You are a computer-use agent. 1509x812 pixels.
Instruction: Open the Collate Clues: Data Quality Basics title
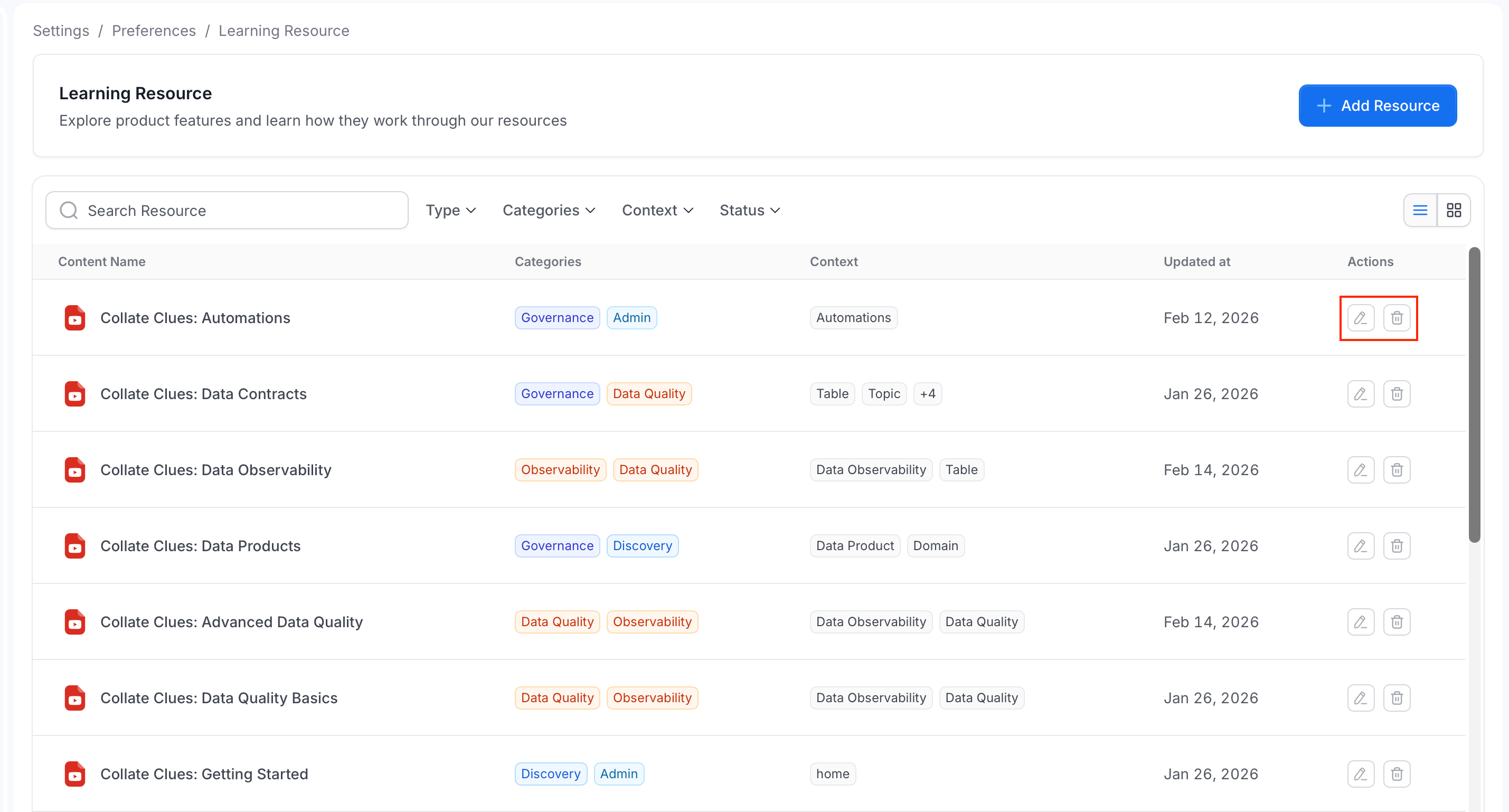coord(219,698)
